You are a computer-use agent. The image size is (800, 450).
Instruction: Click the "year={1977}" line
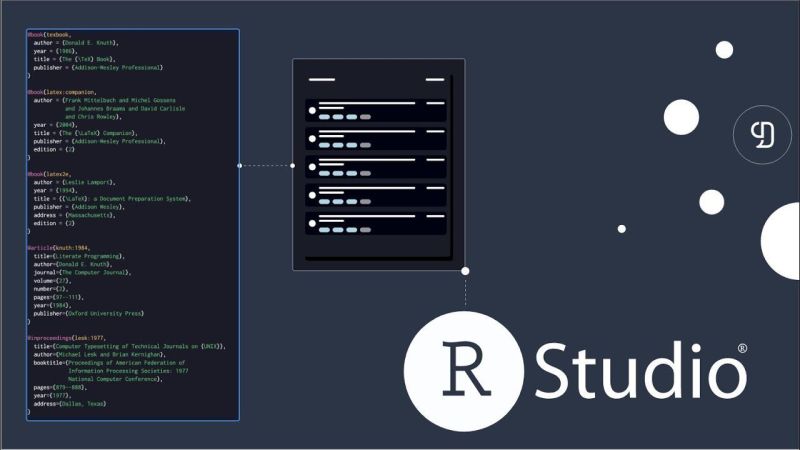53,395
